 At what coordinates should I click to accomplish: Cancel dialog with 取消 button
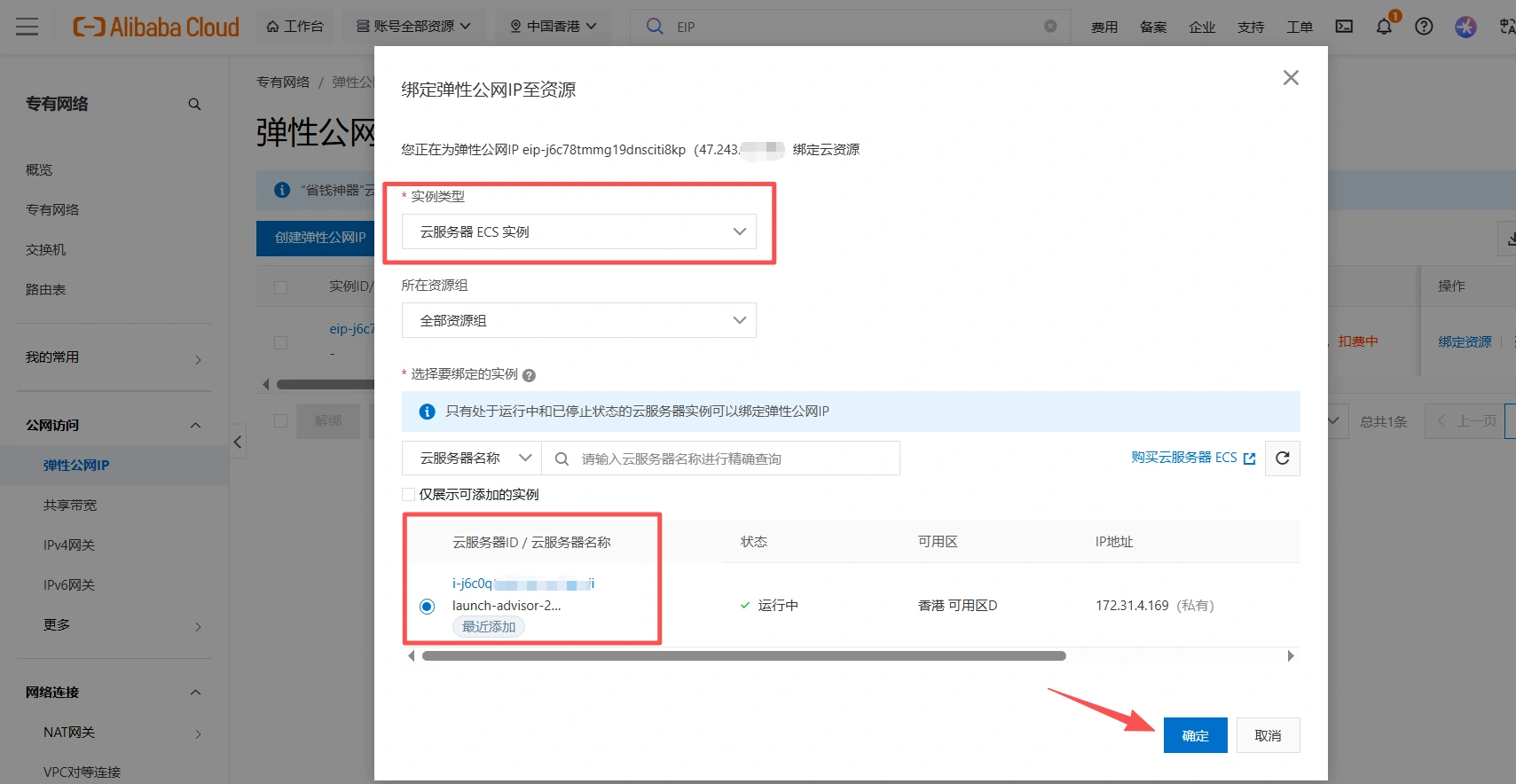point(1268,735)
